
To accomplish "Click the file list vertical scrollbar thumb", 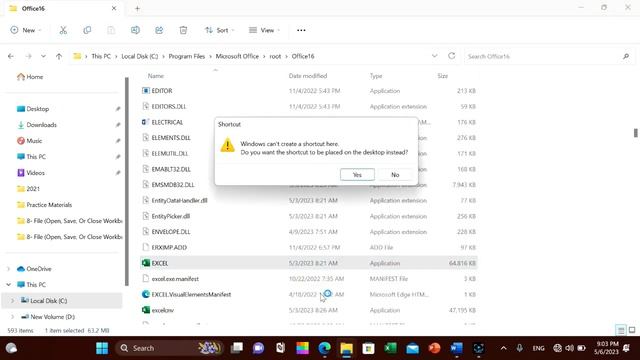I will 636,133.
